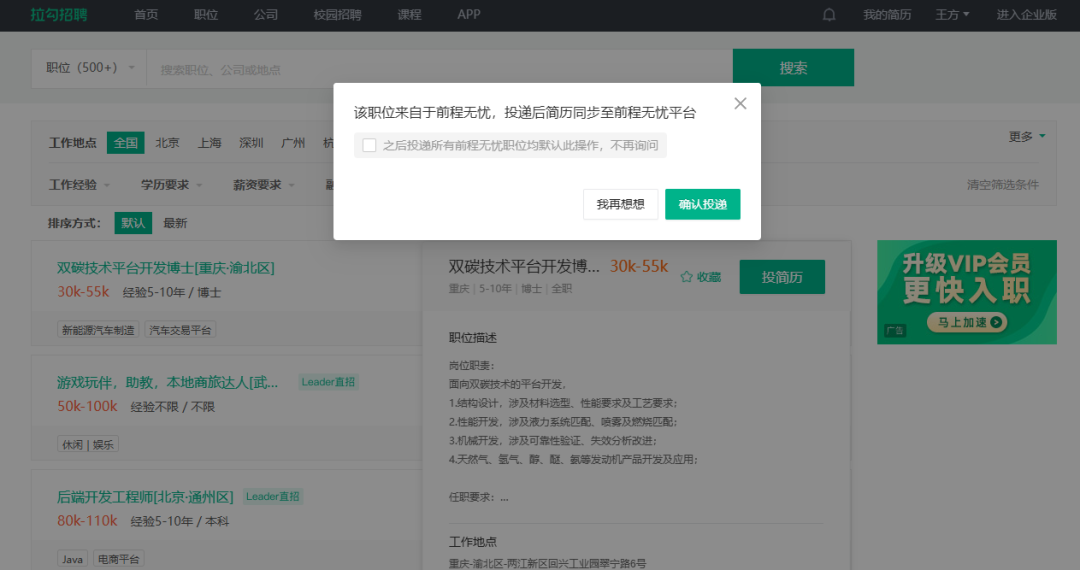Select the 北京 location filter
The width and height of the screenshot is (1080, 570).
pyautogui.click(x=167, y=142)
